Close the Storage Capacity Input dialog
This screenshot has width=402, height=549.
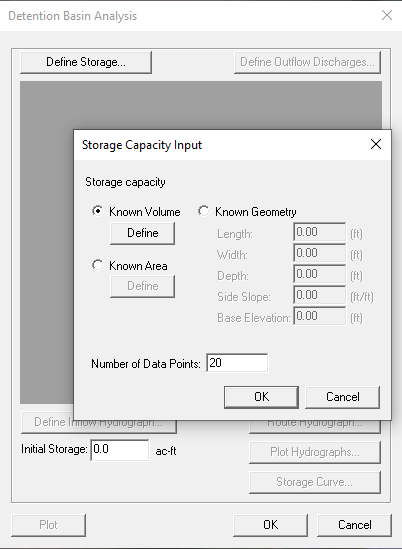click(376, 144)
